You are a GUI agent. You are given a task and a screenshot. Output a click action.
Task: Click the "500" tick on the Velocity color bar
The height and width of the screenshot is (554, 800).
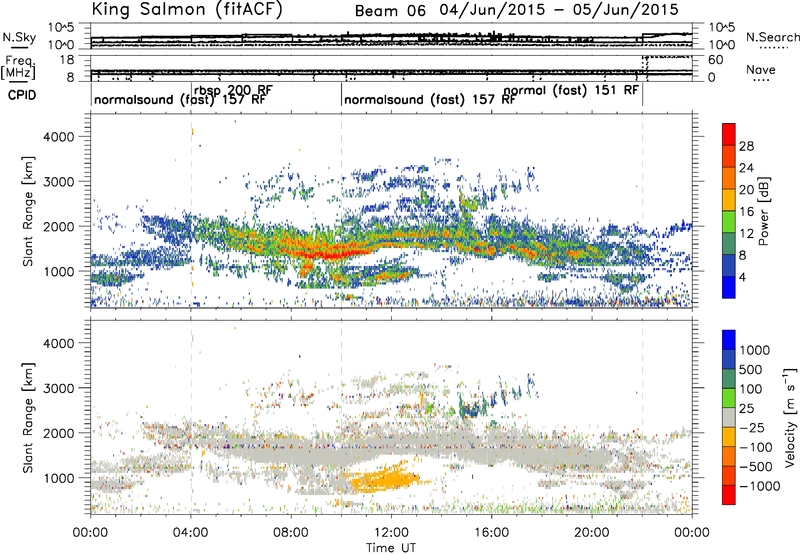751,369
